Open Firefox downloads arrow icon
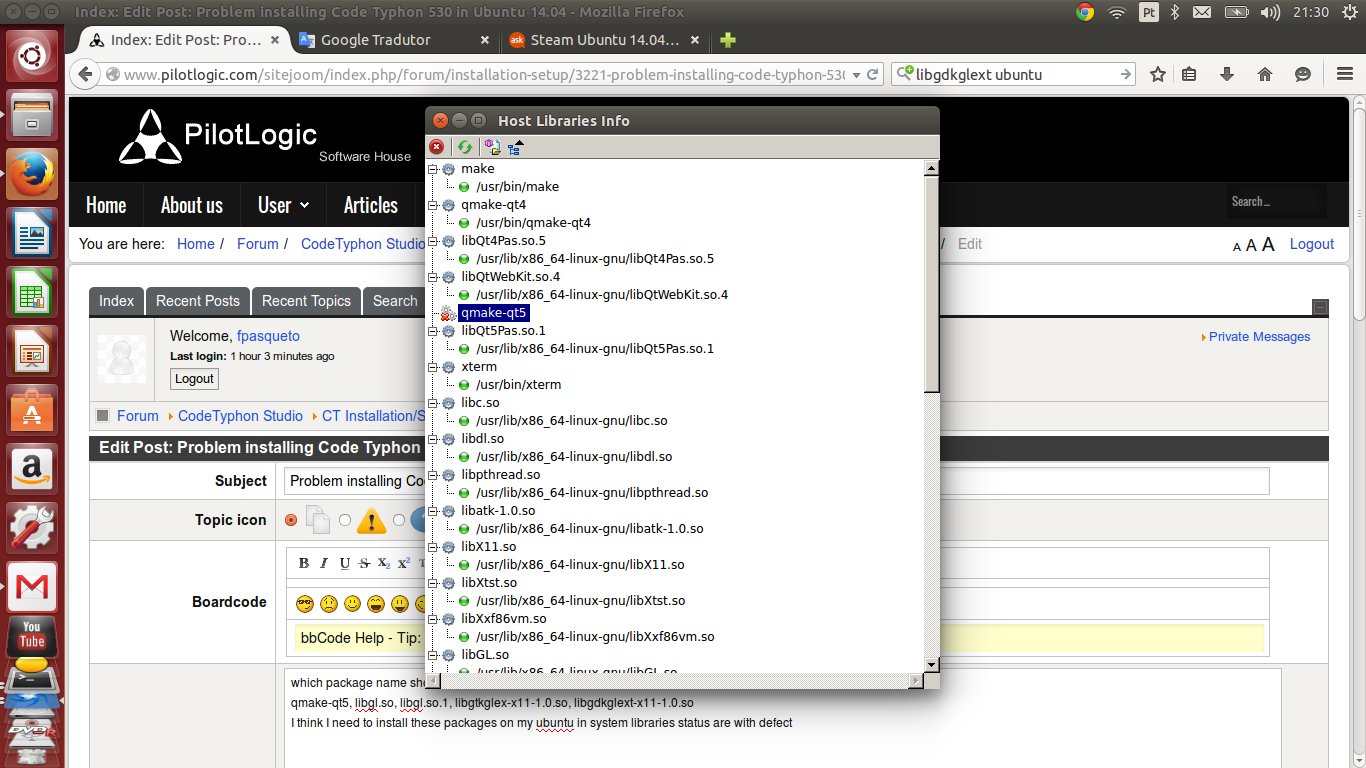Screen dimensions: 1366x768 pos(1226,74)
